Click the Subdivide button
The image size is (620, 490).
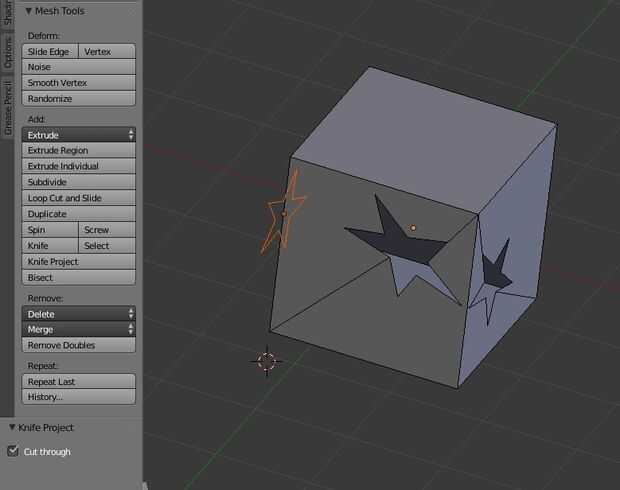click(79, 182)
